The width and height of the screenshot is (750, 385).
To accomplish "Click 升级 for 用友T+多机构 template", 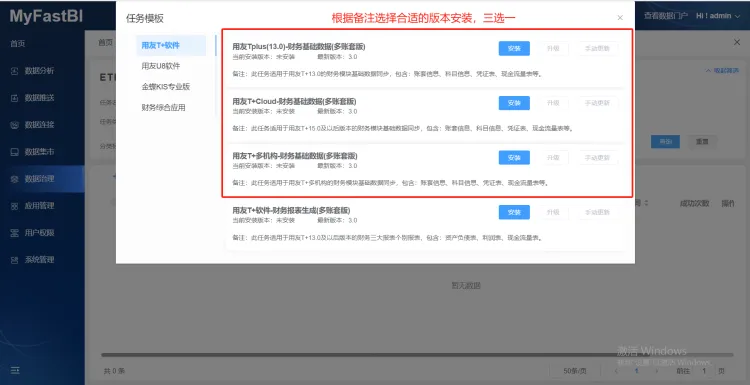I will pyautogui.click(x=553, y=157).
